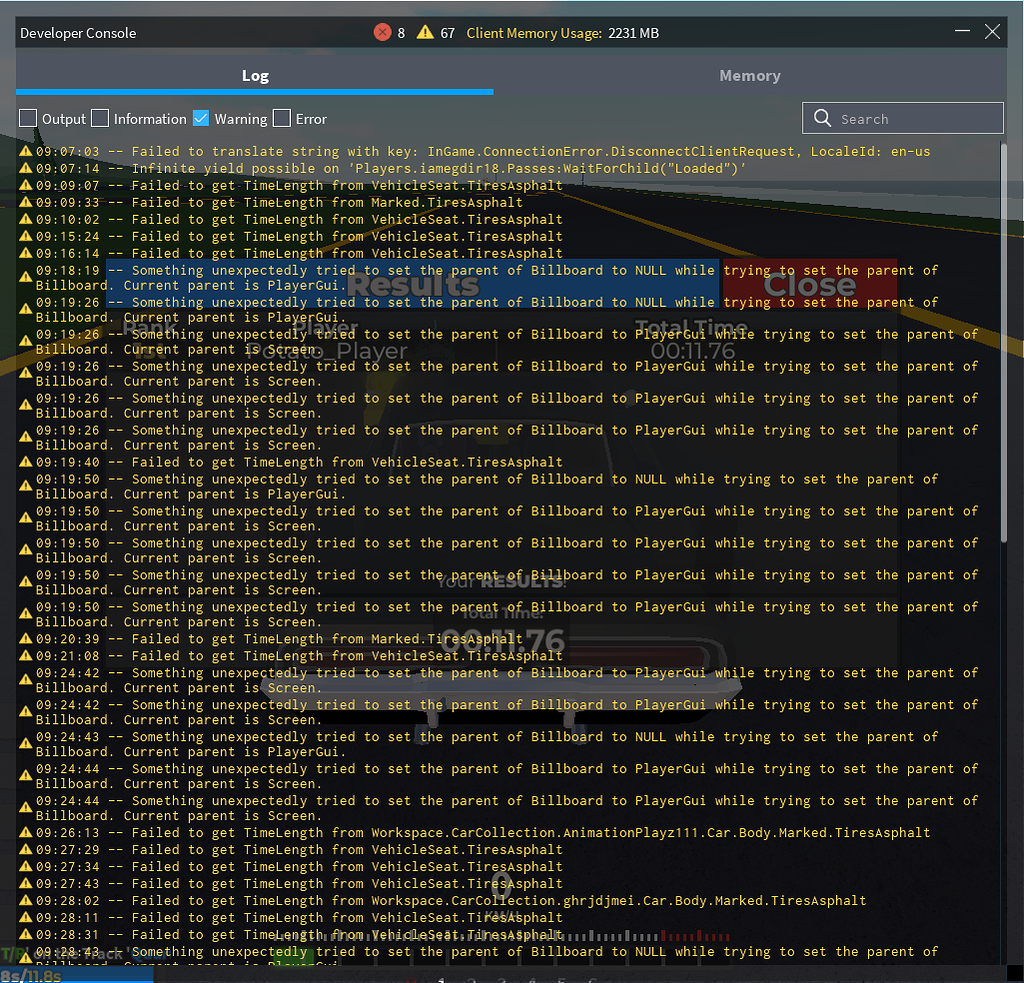The height and width of the screenshot is (983, 1024).
Task: Click the blue race progress bar at bottom left
Action: (x=75, y=975)
